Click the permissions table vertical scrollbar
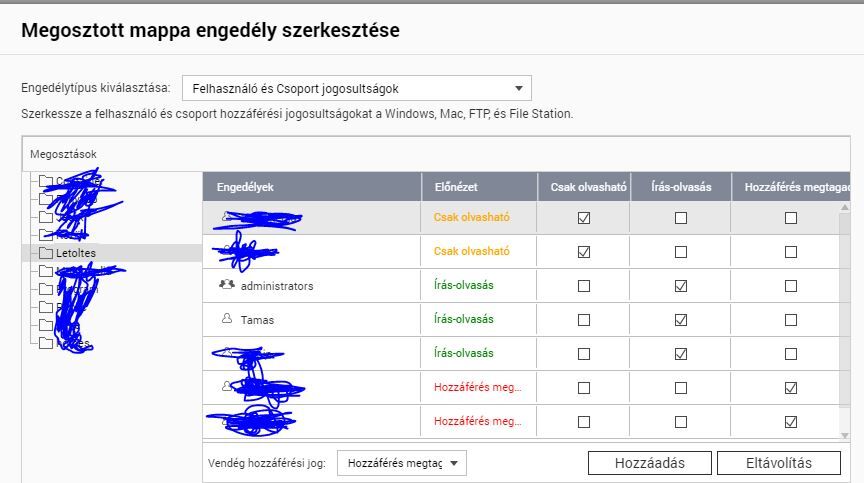The height and width of the screenshot is (483, 864). [x=845, y=310]
